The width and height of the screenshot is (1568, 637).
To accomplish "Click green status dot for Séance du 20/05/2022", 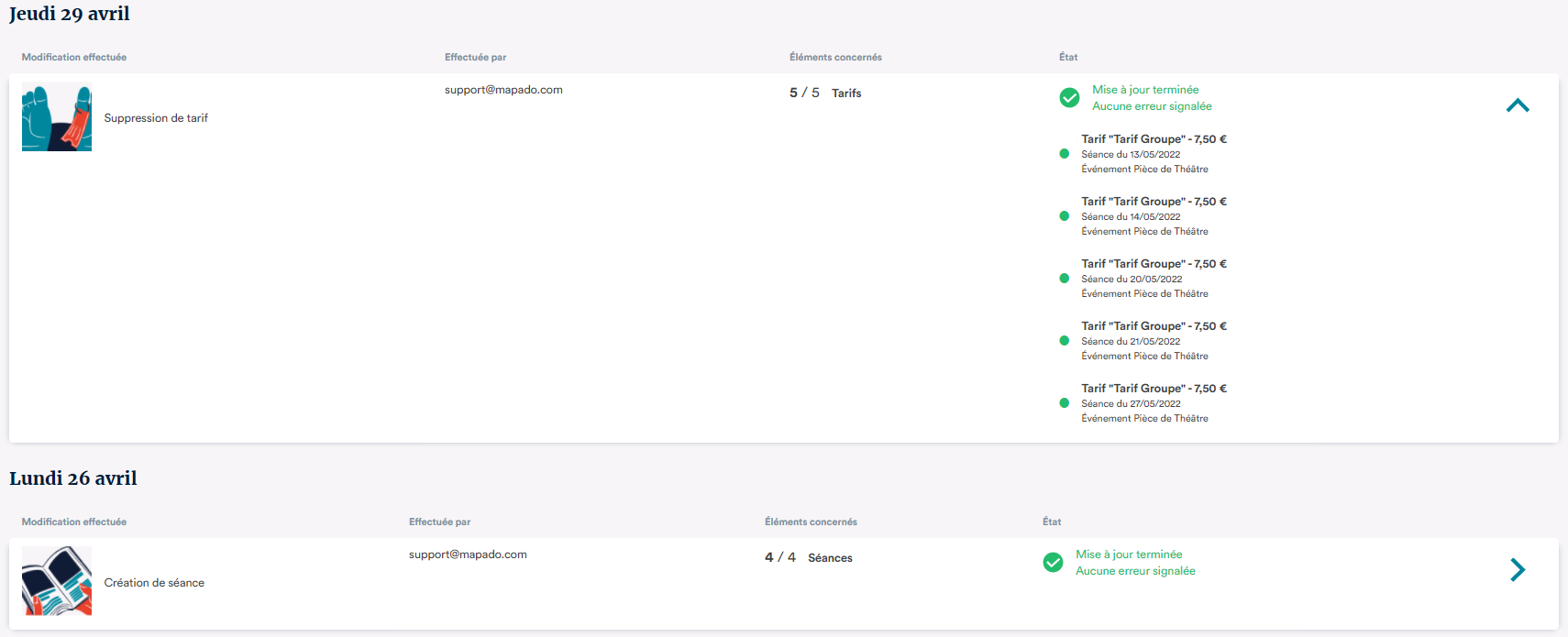I will pyautogui.click(x=1064, y=279).
